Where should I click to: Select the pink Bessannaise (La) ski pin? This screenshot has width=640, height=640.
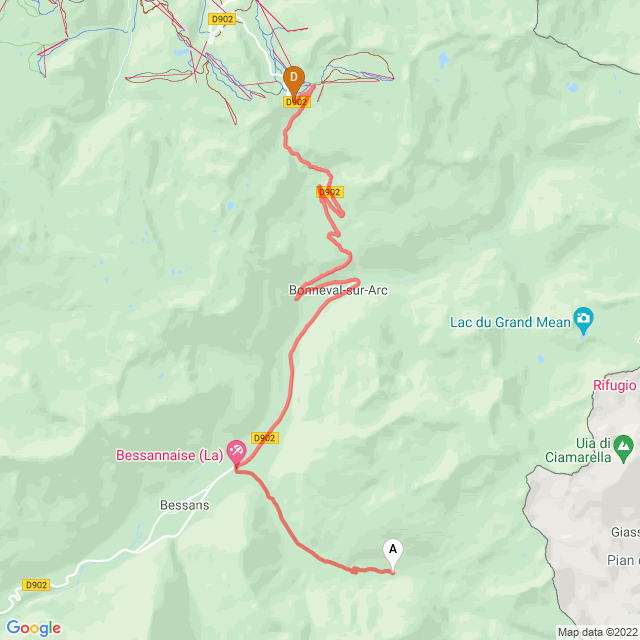[236, 452]
